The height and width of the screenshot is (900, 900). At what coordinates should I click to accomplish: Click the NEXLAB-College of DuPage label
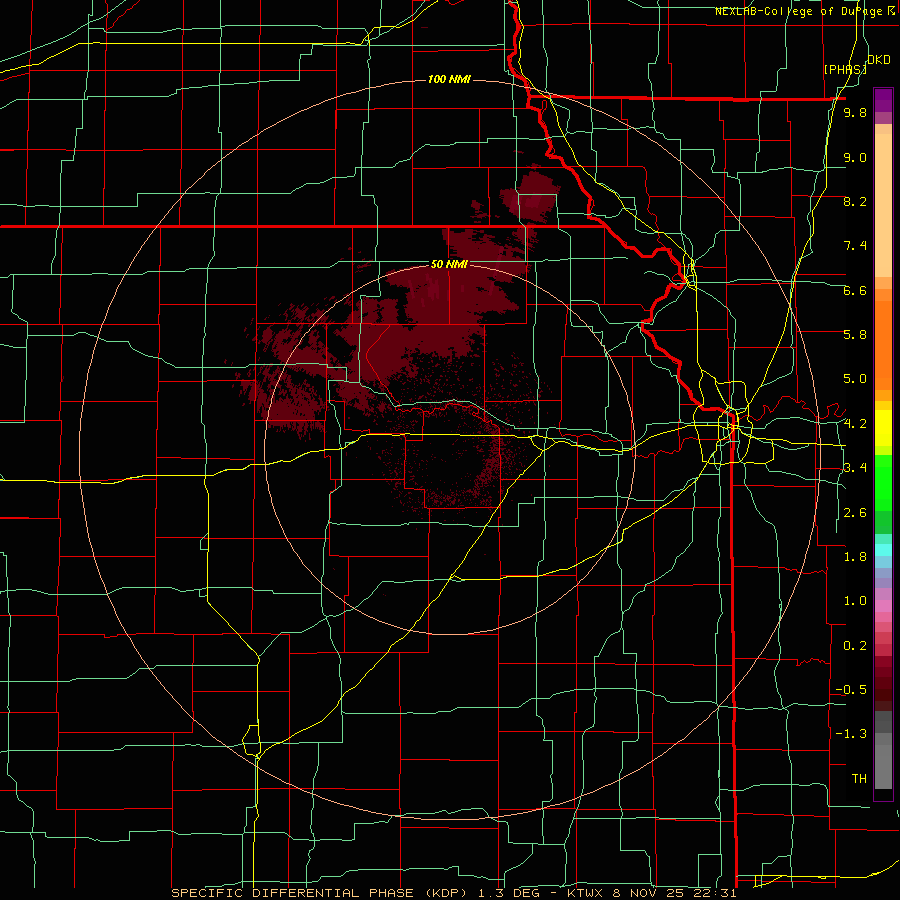tap(804, 11)
